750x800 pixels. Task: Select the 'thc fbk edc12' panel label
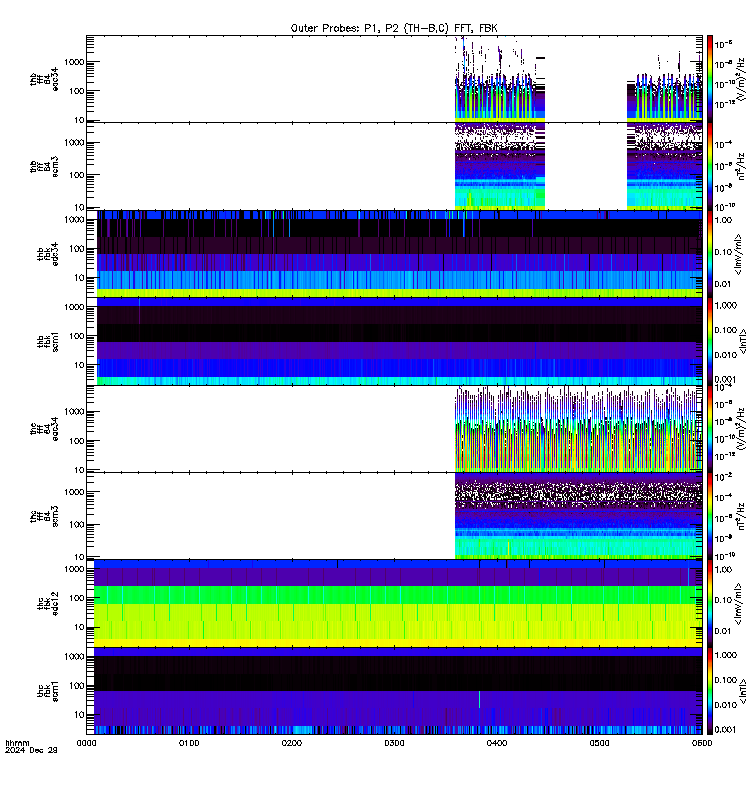click(48, 604)
